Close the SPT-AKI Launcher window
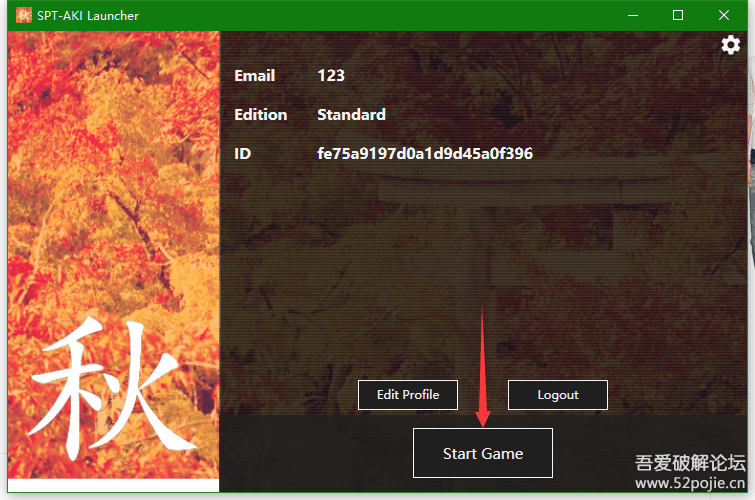Image resolution: width=755 pixels, height=500 pixels. point(724,15)
